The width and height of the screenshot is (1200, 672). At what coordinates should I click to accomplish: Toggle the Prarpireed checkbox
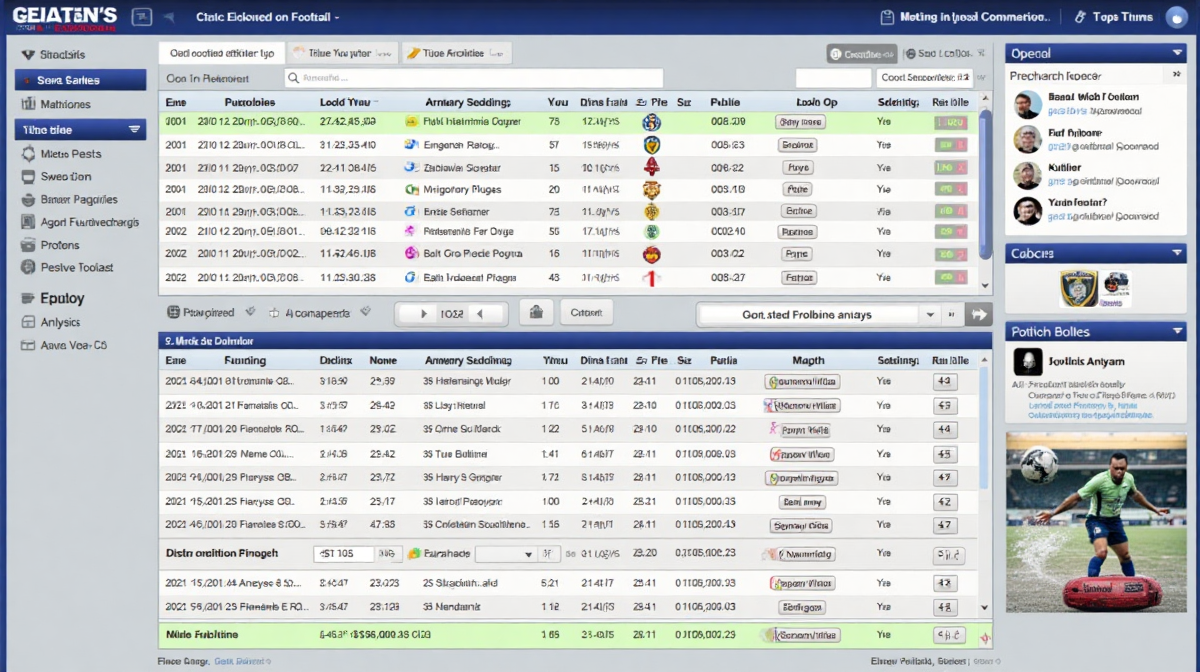click(x=173, y=313)
